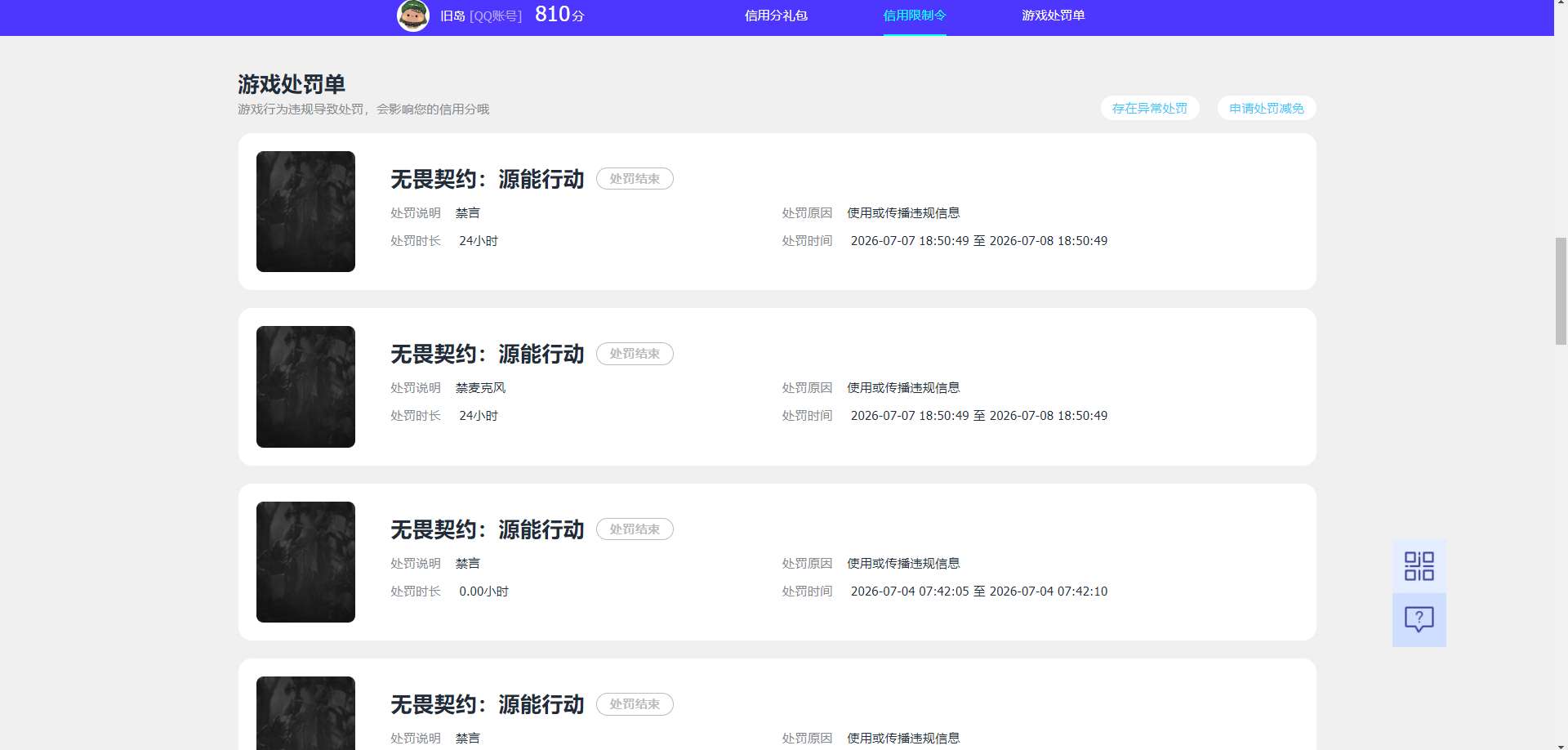
Task: Click first card title 无畏契约：源能行动
Action: tap(488, 179)
